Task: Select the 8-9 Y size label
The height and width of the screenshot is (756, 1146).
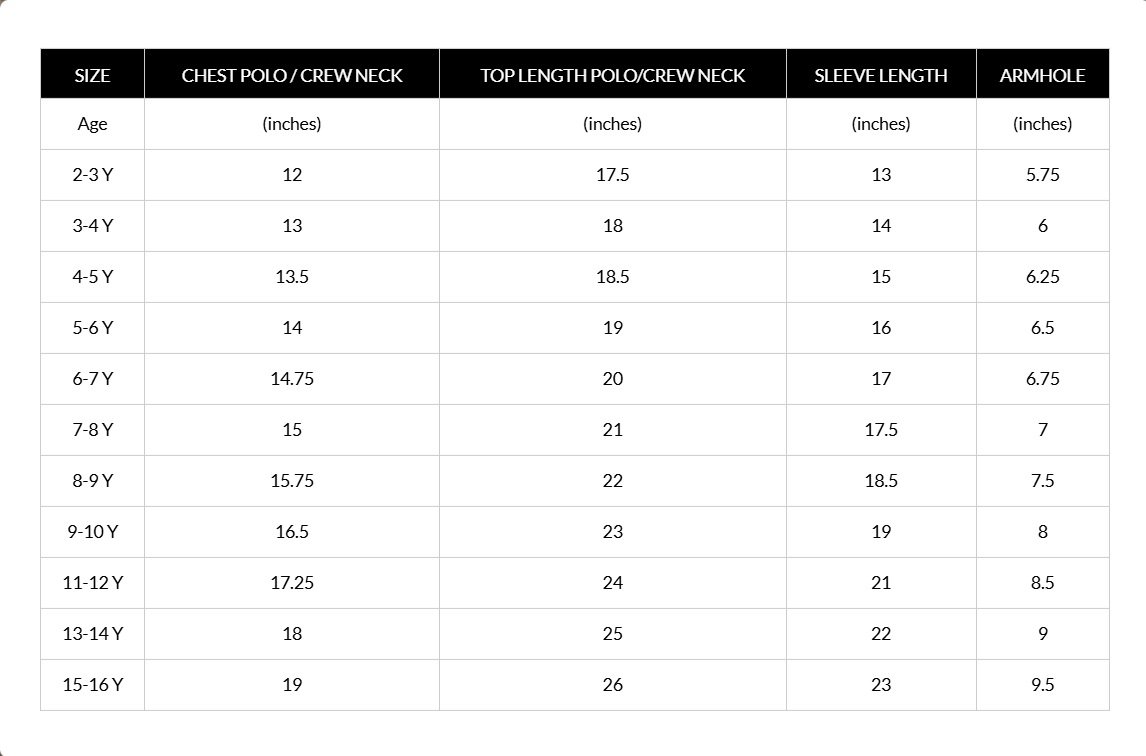Action: coord(92,481)
